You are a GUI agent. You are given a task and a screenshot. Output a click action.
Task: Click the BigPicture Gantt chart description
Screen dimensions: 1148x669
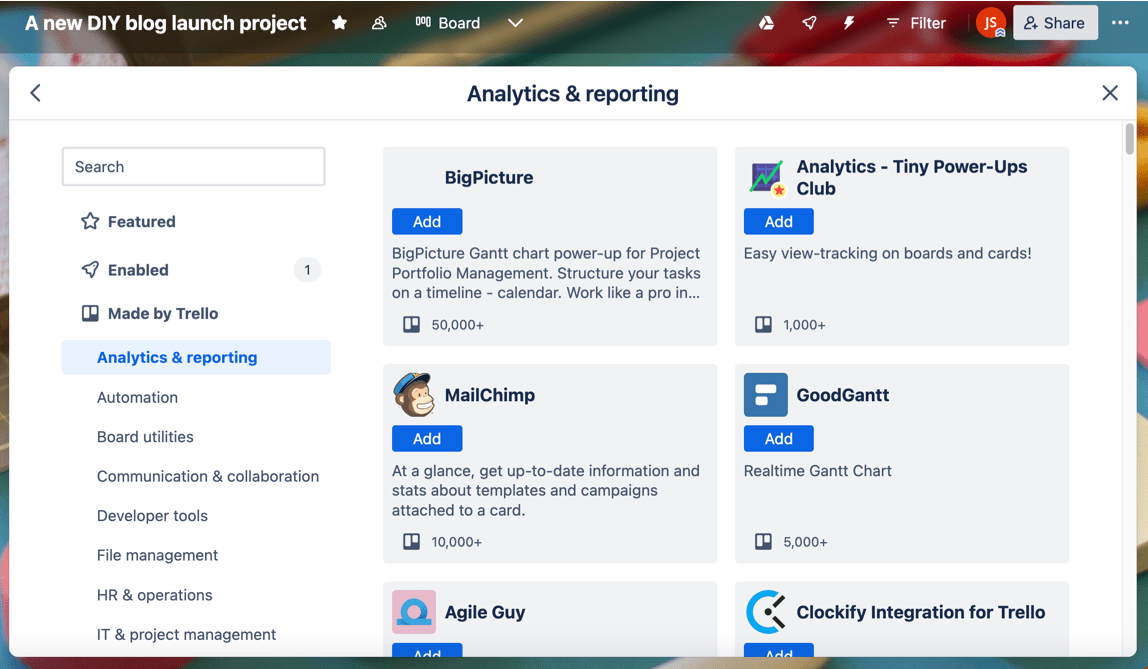point(546,273)
